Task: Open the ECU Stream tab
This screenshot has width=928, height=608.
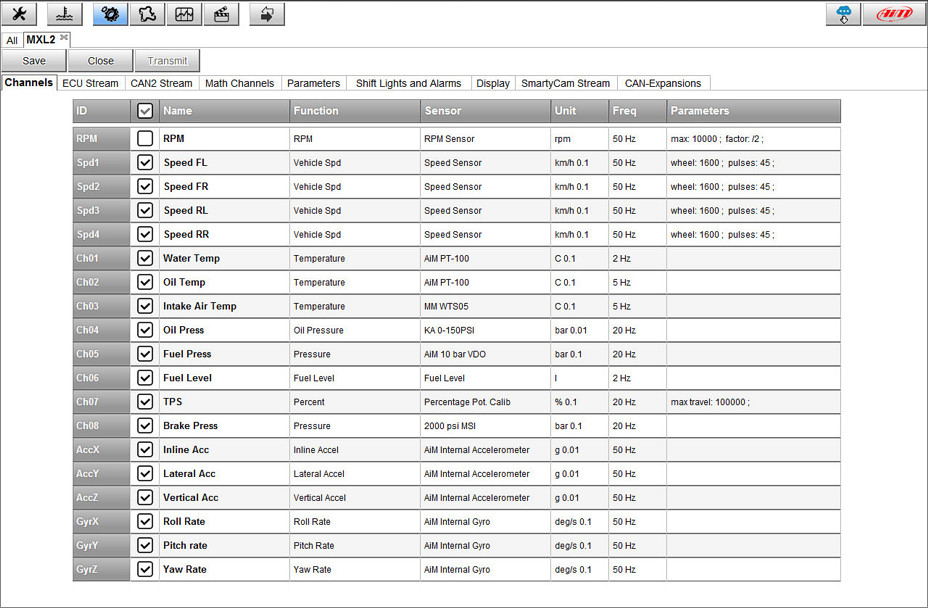Action: [90, 83]
